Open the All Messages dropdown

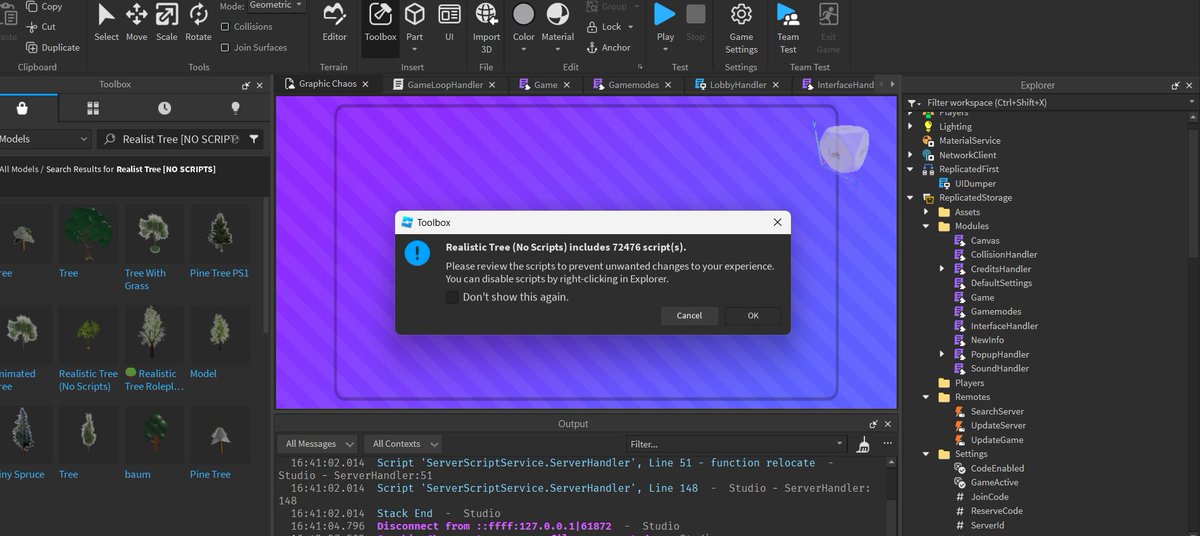pyautogui.click(x=319, y=444)
